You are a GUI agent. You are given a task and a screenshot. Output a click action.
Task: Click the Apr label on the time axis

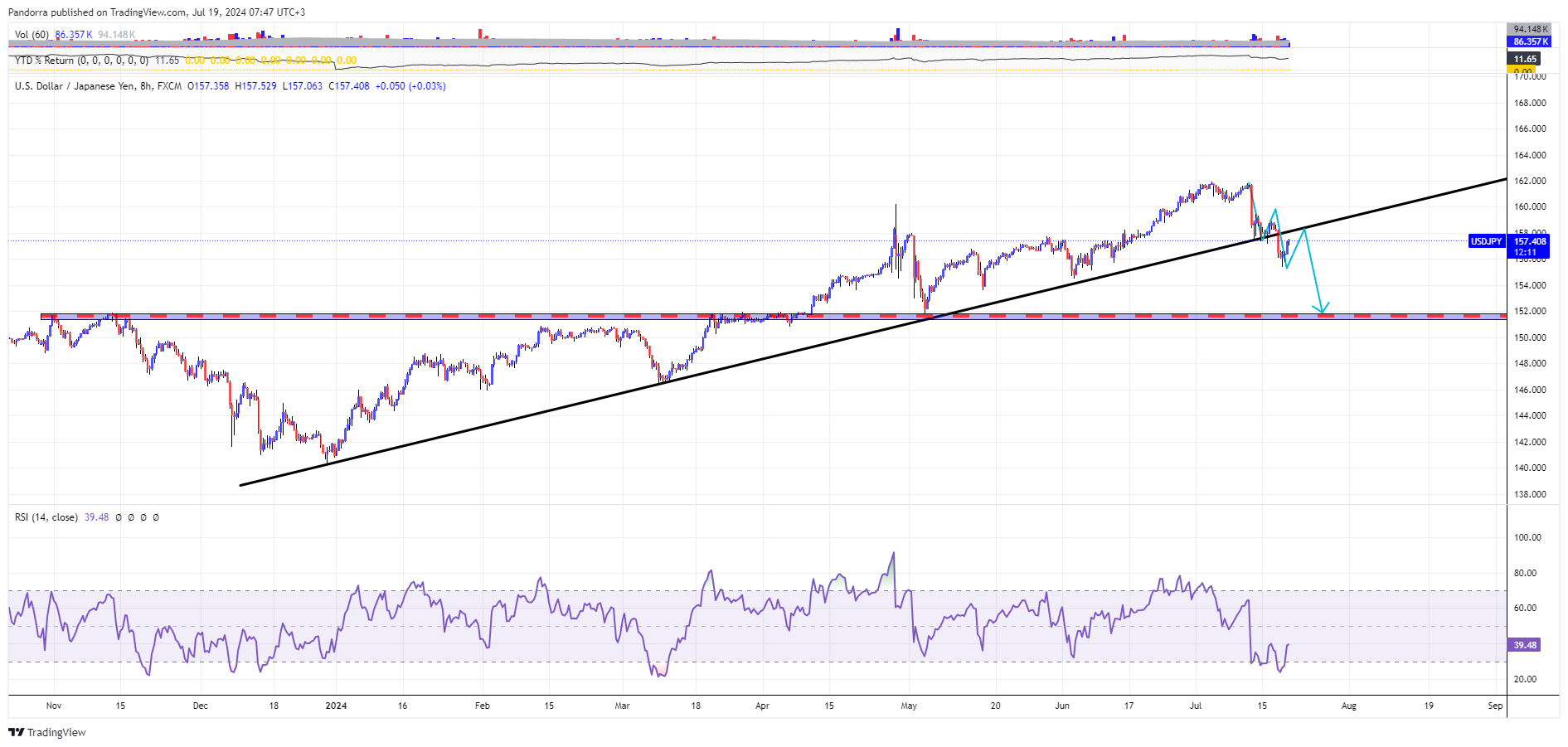tap(763, 706)
